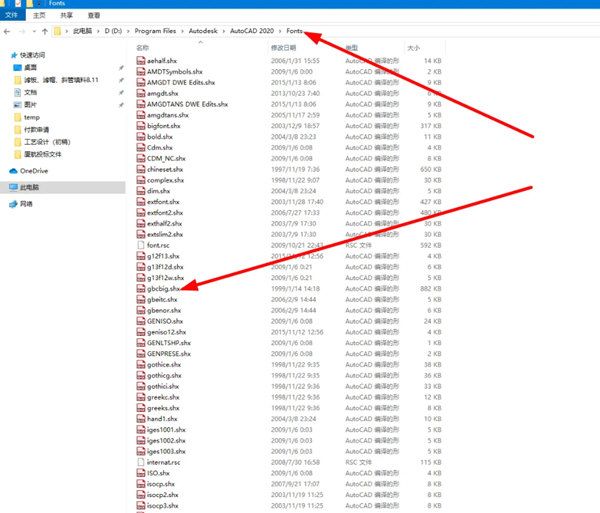The width and height of the screenshot is (600, 513).
Task: Sort by the 大小 column header
Action: point(413,48)
